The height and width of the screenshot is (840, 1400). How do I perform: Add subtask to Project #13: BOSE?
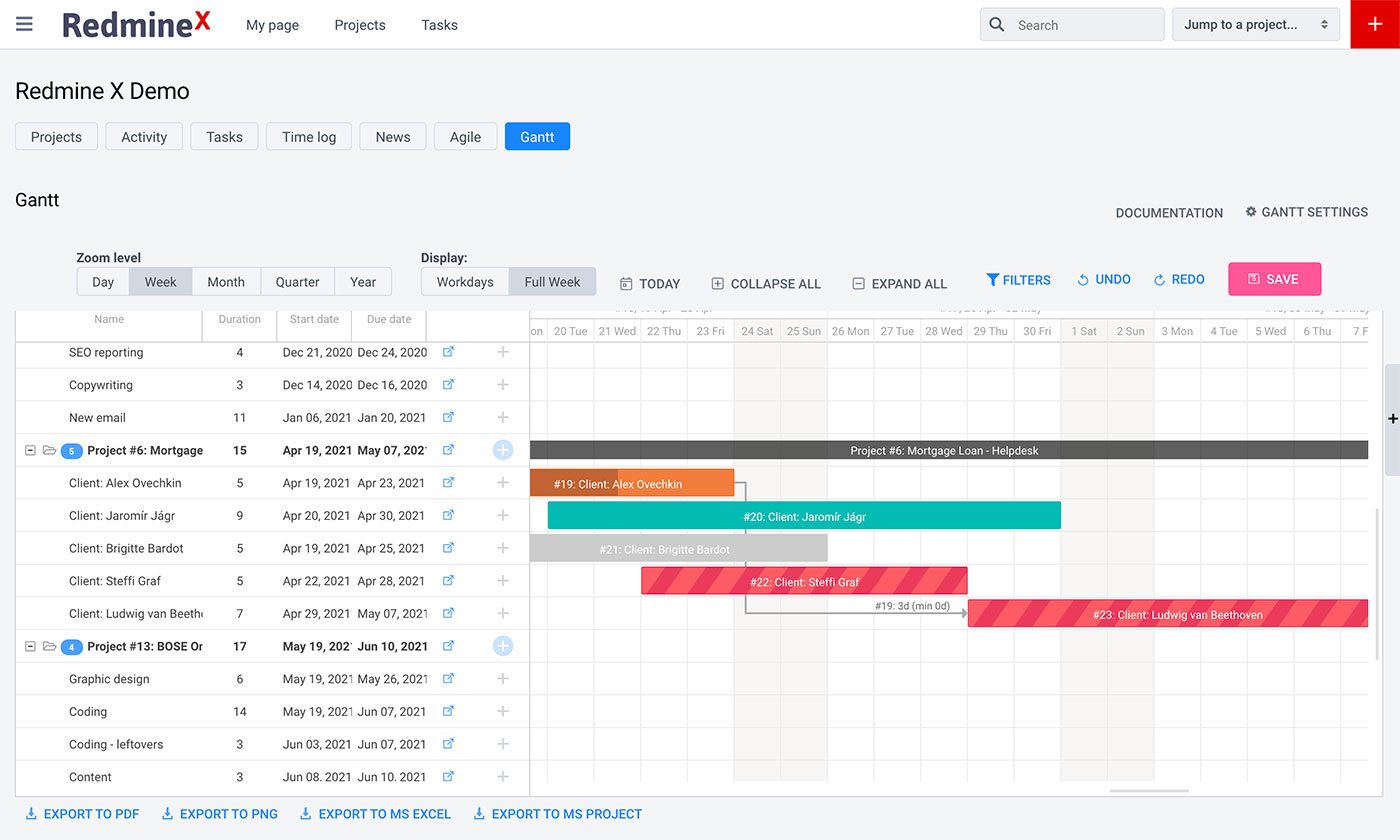503,646
